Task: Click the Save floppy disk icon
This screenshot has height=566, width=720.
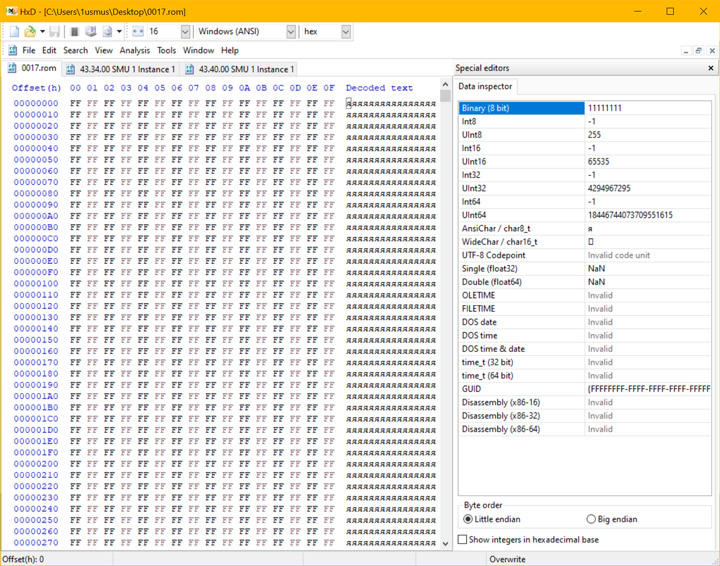Action: 55,32
